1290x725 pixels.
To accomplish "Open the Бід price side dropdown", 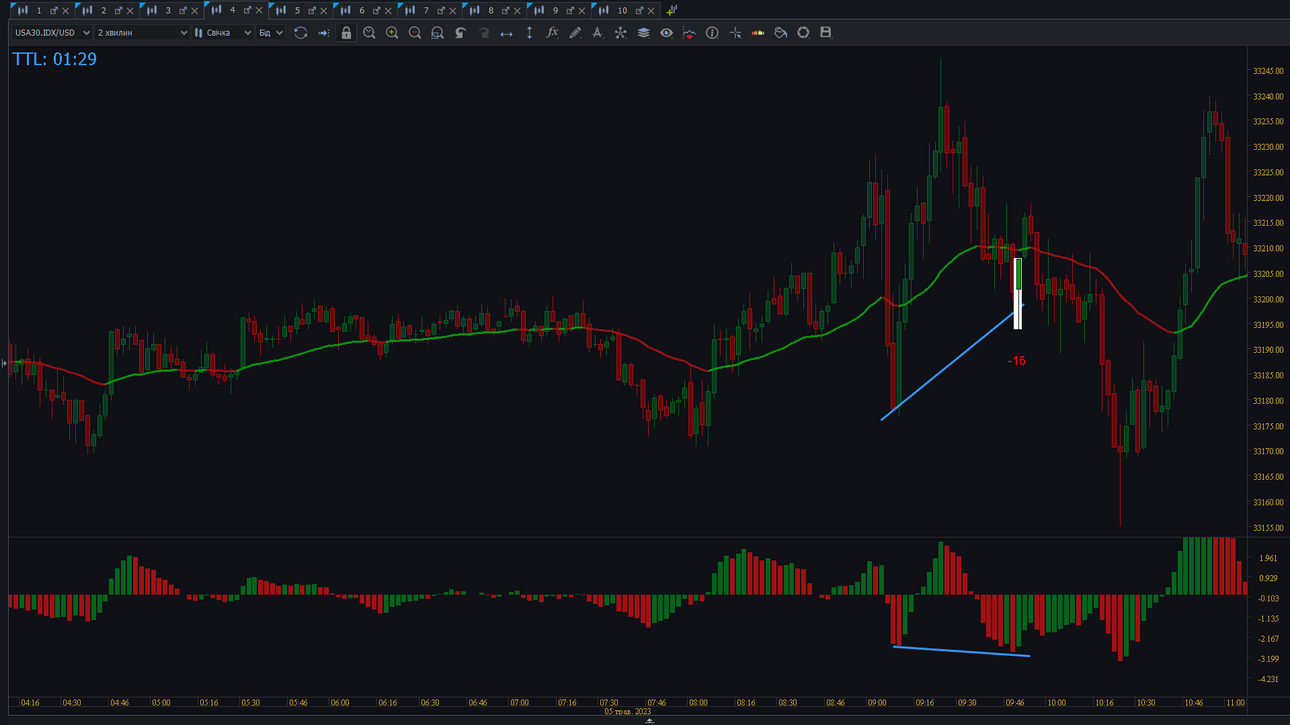I will (x=271, y=33).
